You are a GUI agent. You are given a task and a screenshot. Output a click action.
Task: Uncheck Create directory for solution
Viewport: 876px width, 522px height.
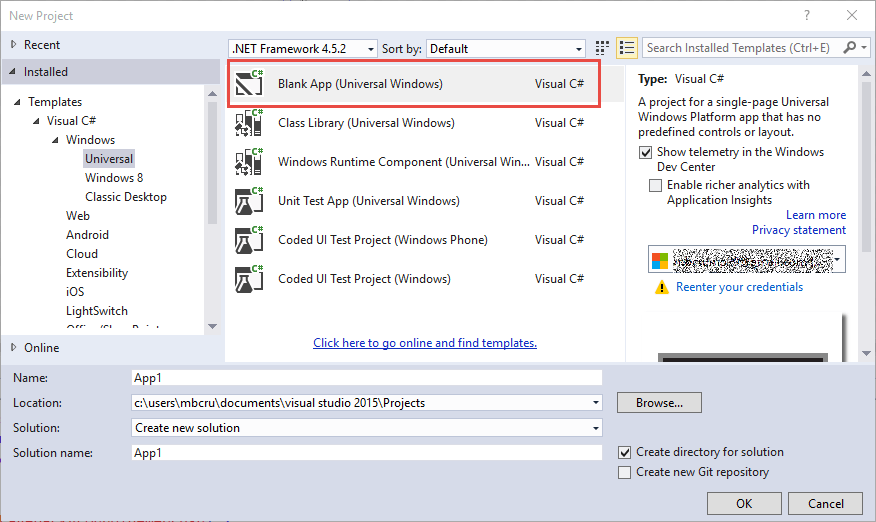pos(625,452)
